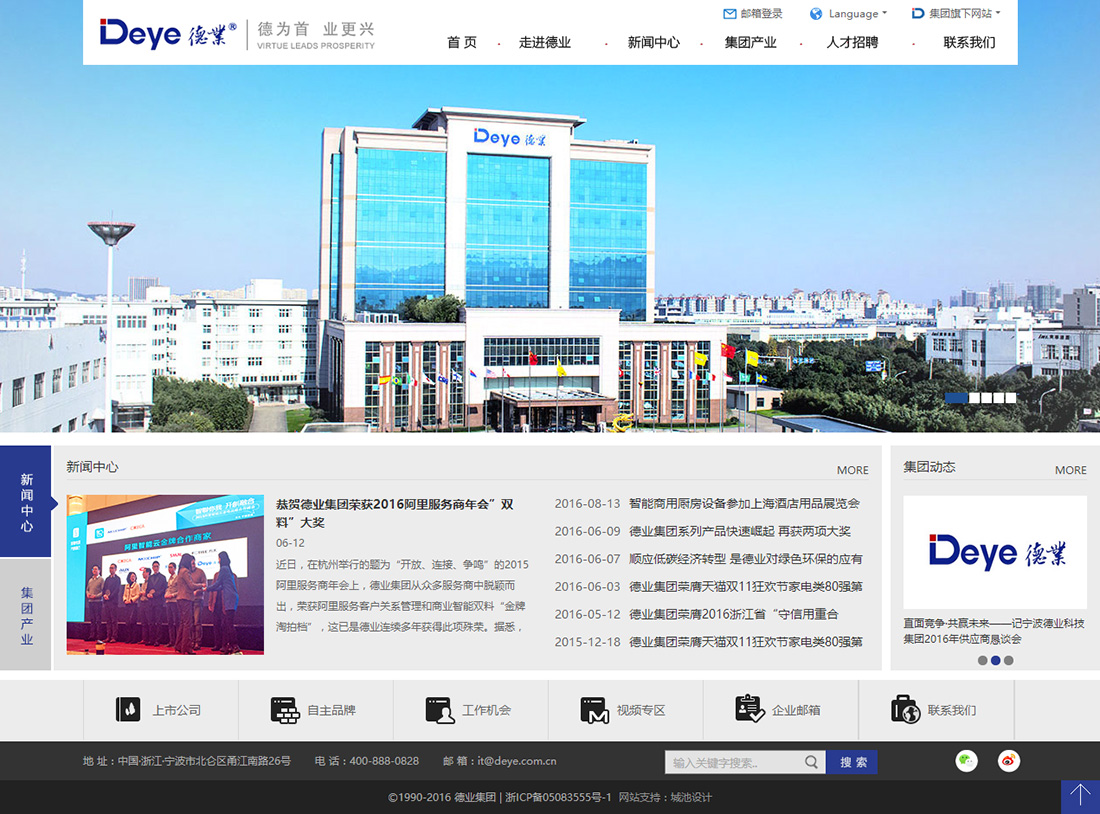Select the 新闻中心 vertical side tab
The height and width of the screenshot is (814, 1100).
pos(26,501)
